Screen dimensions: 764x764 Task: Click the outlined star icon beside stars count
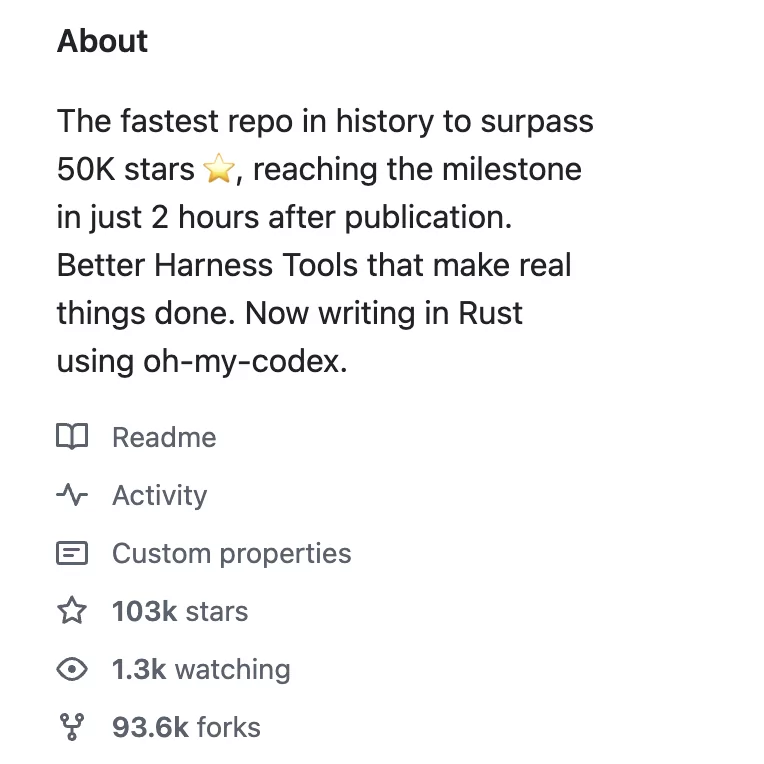tap(72, 611)
